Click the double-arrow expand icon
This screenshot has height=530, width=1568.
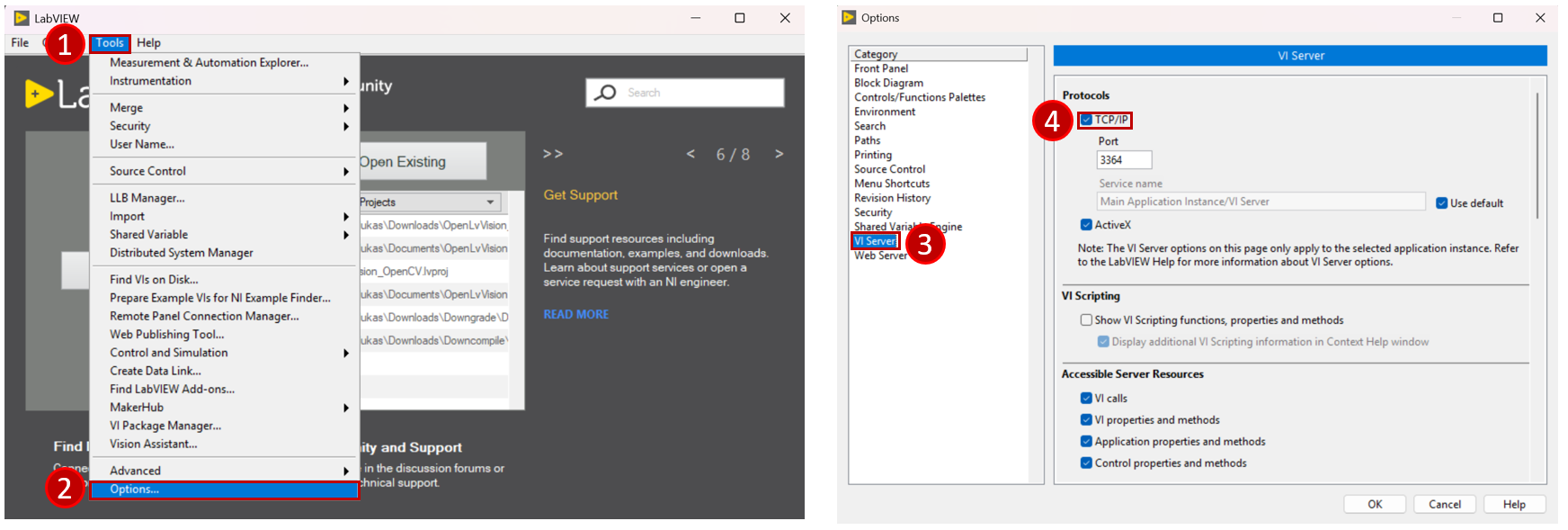(553, 154)
